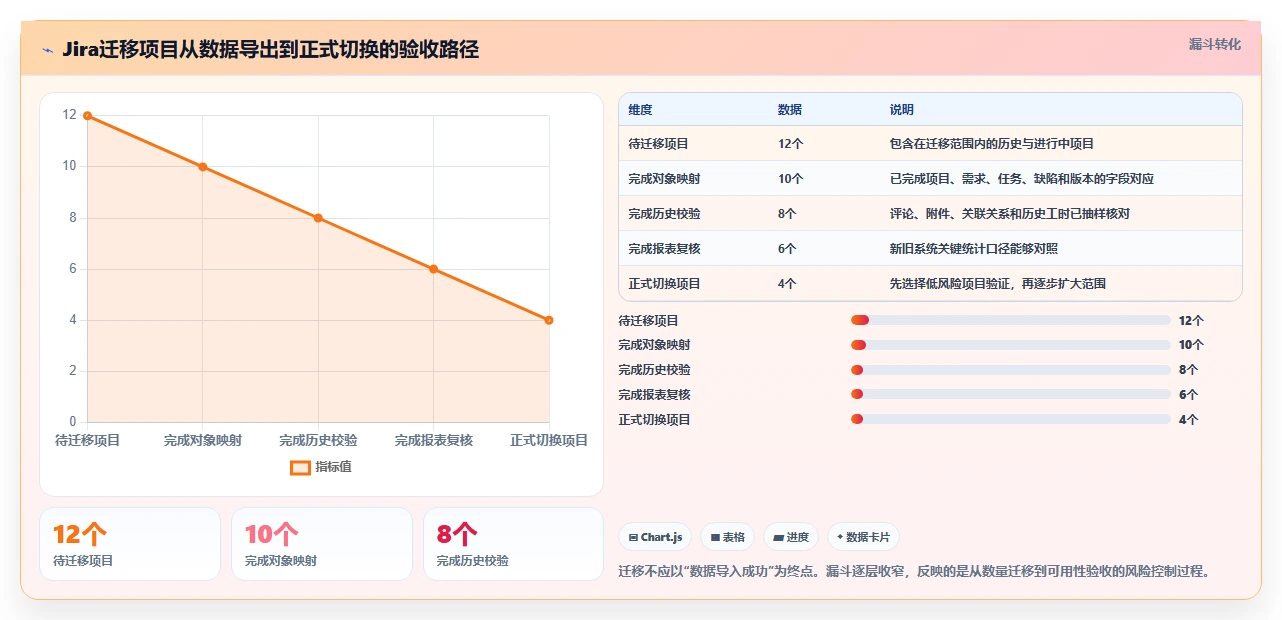The width and height of the screenshot is (1282, 620).
Task: Click the 表格 tag chip
Action: tap(728, 537)
